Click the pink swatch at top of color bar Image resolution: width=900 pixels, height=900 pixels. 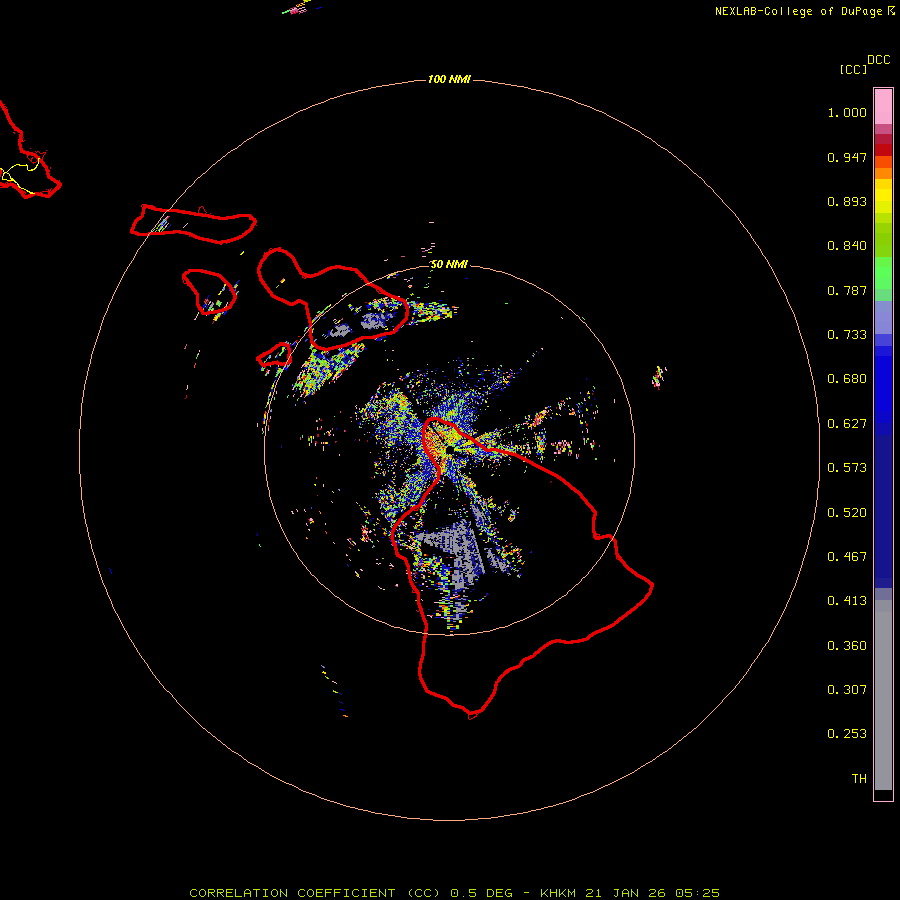(x=883, y=107)
